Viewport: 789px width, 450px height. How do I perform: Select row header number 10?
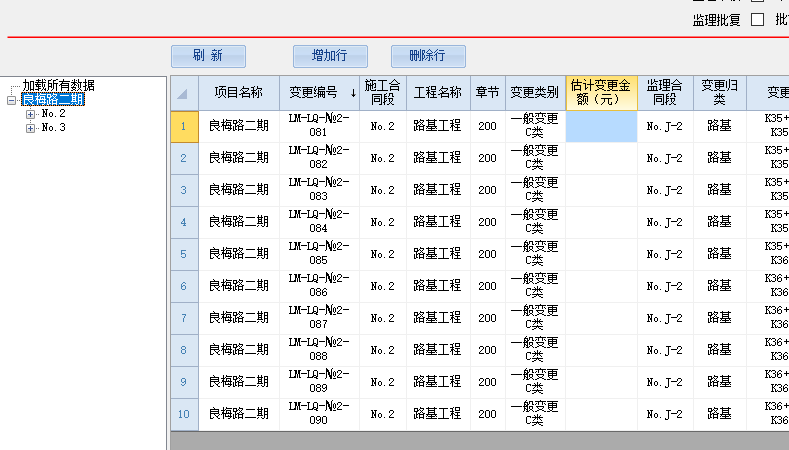pyautogui.click(x=184, y=414)
